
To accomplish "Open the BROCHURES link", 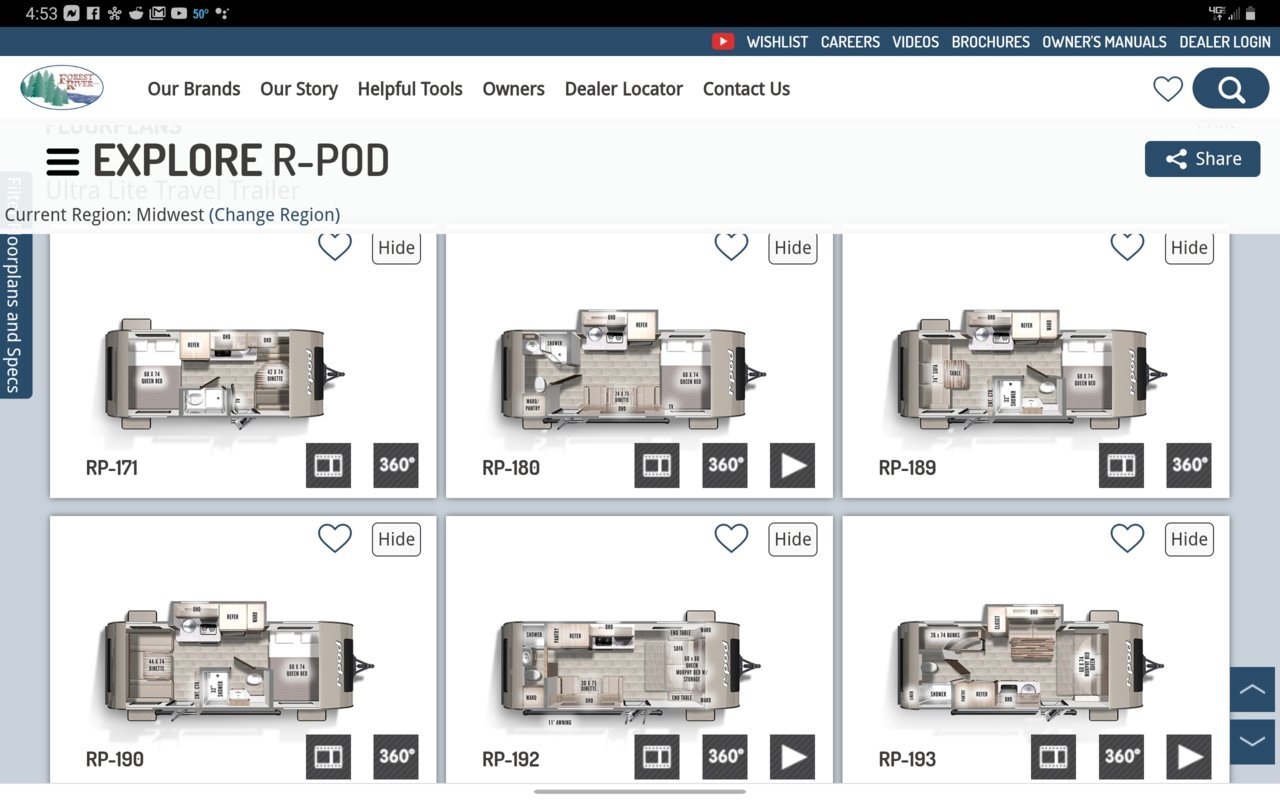I will tap(990, 41).
